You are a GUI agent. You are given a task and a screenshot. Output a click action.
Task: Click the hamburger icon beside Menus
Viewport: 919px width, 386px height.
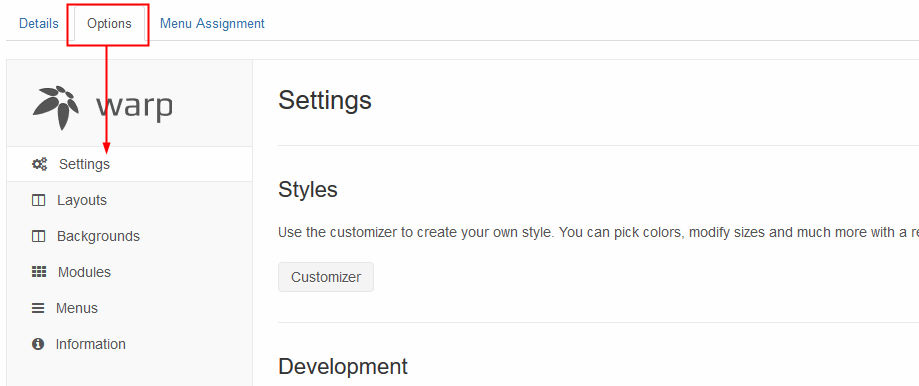tap(38, 308)
